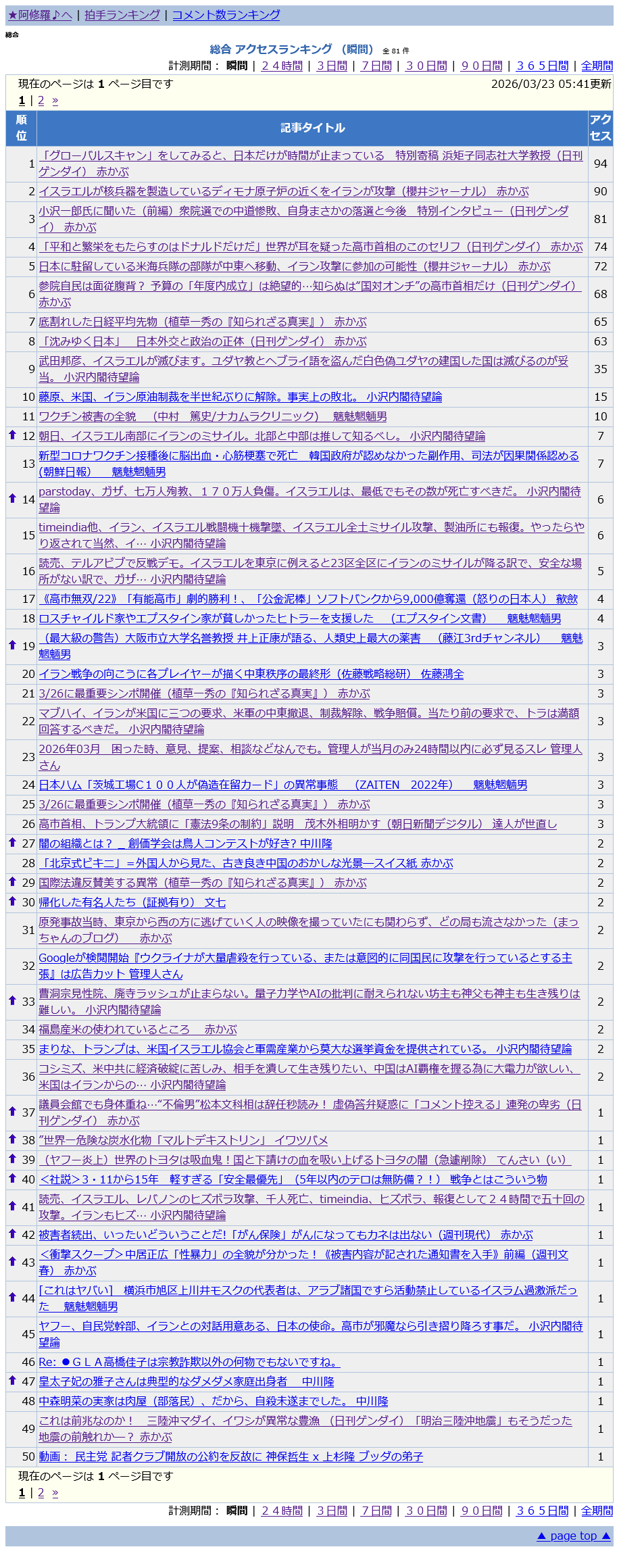
Task: Jump back up with ▲ page top ▲
Action: pos(573,1536)
